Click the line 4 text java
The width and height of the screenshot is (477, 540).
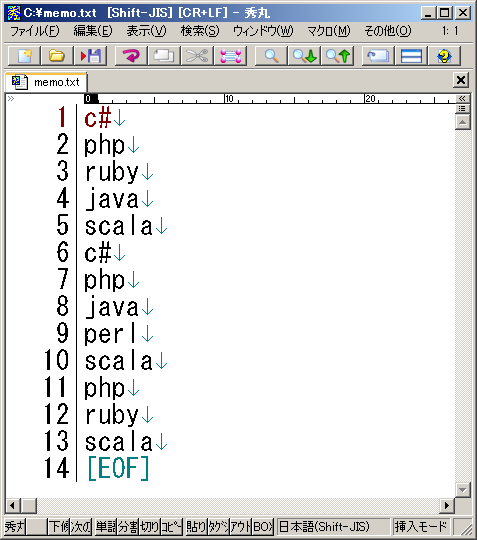tap(112, 199)
